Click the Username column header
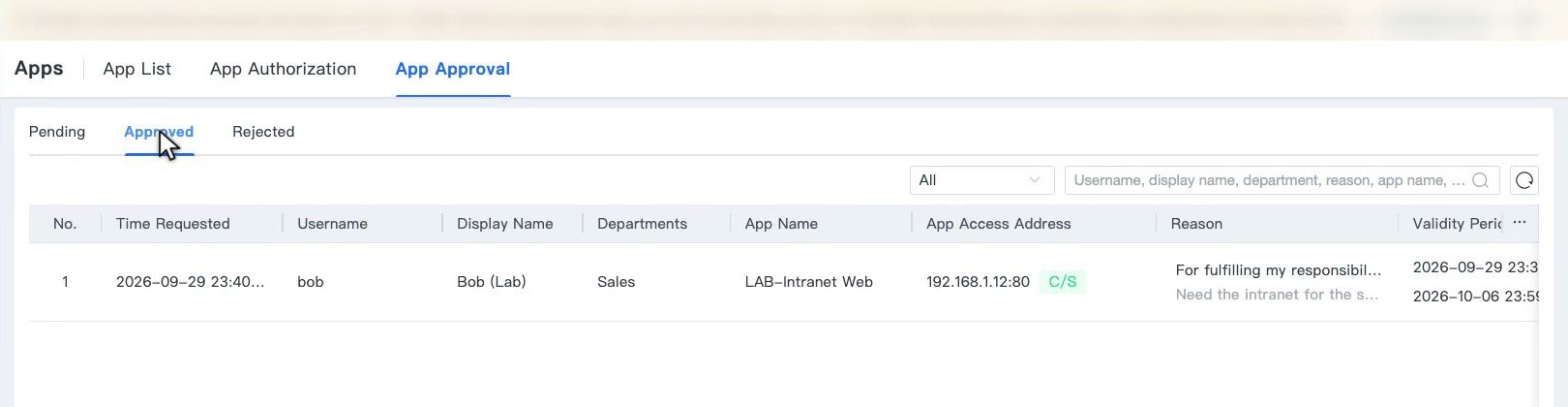This screenshot has height=407, width=1568. coord(332,224)
